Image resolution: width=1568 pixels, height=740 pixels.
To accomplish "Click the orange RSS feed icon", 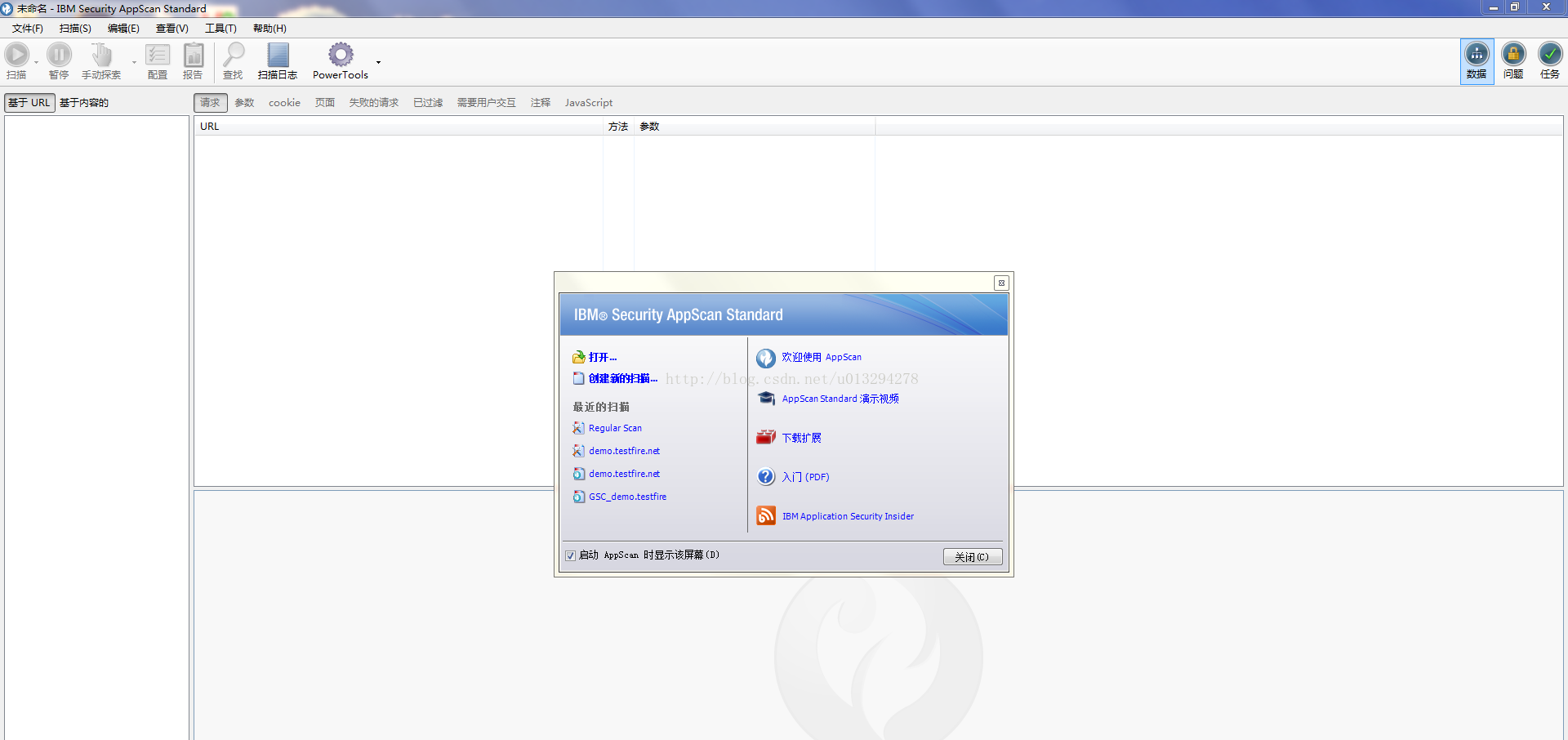I will point(766,516).
